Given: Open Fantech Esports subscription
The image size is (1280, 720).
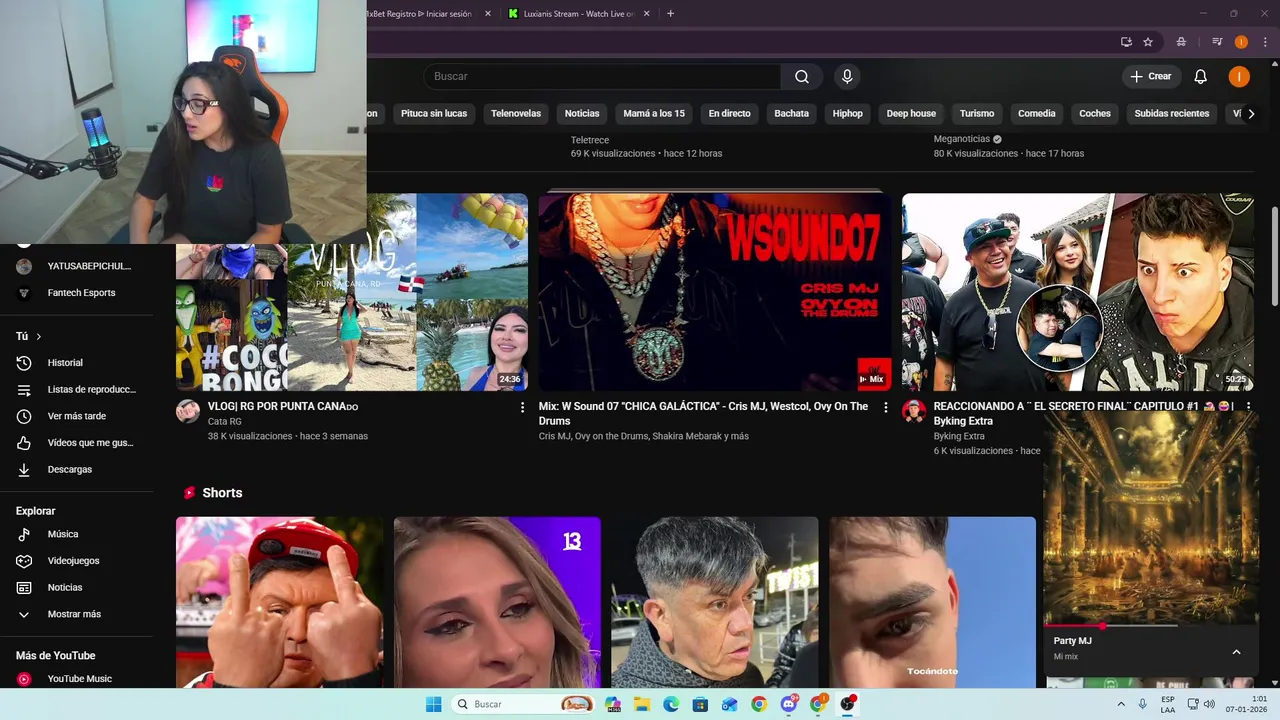Looking at the screenshot, I should [x=77, y=293].
